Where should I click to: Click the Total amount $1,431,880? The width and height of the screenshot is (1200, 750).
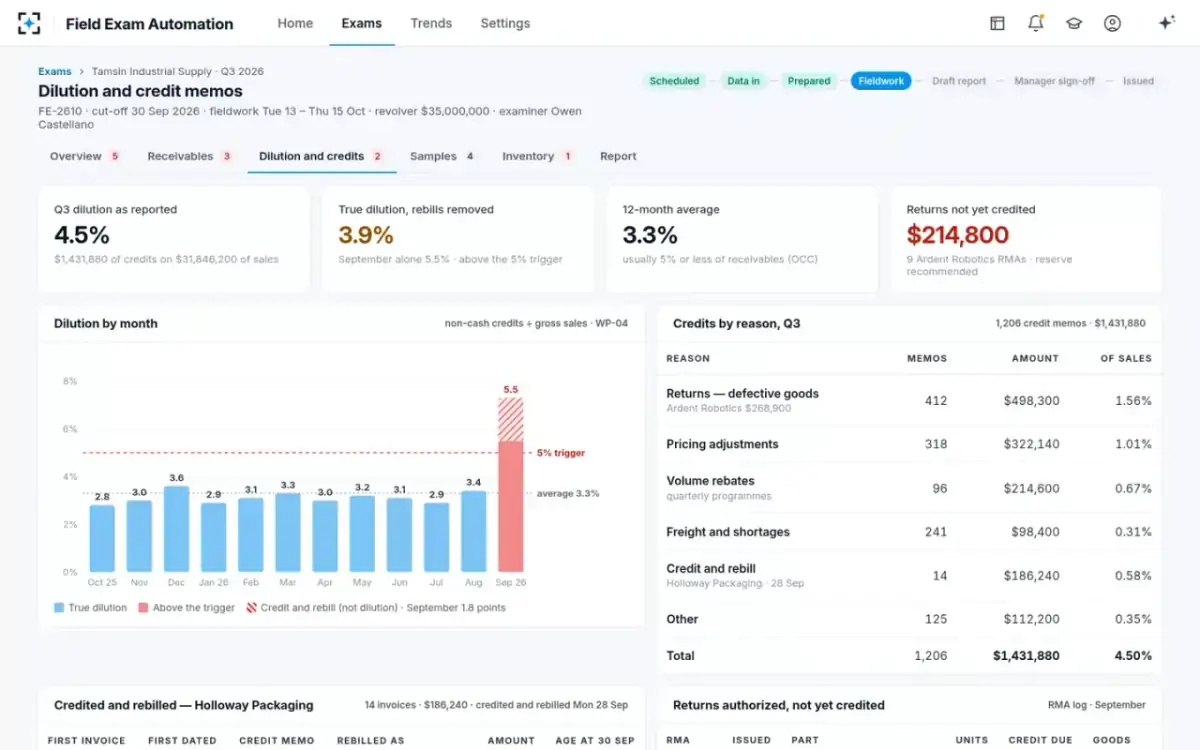coord(1026,656)
